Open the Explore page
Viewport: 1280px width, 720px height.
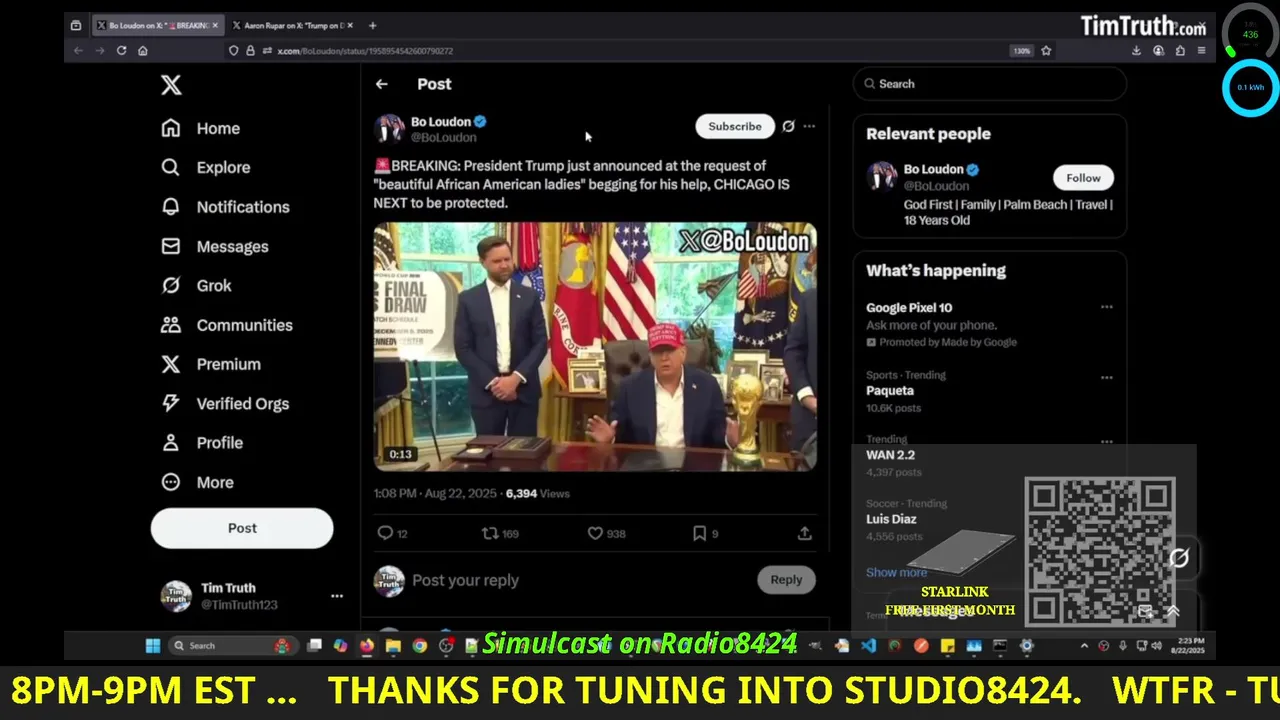coord(206,167)
